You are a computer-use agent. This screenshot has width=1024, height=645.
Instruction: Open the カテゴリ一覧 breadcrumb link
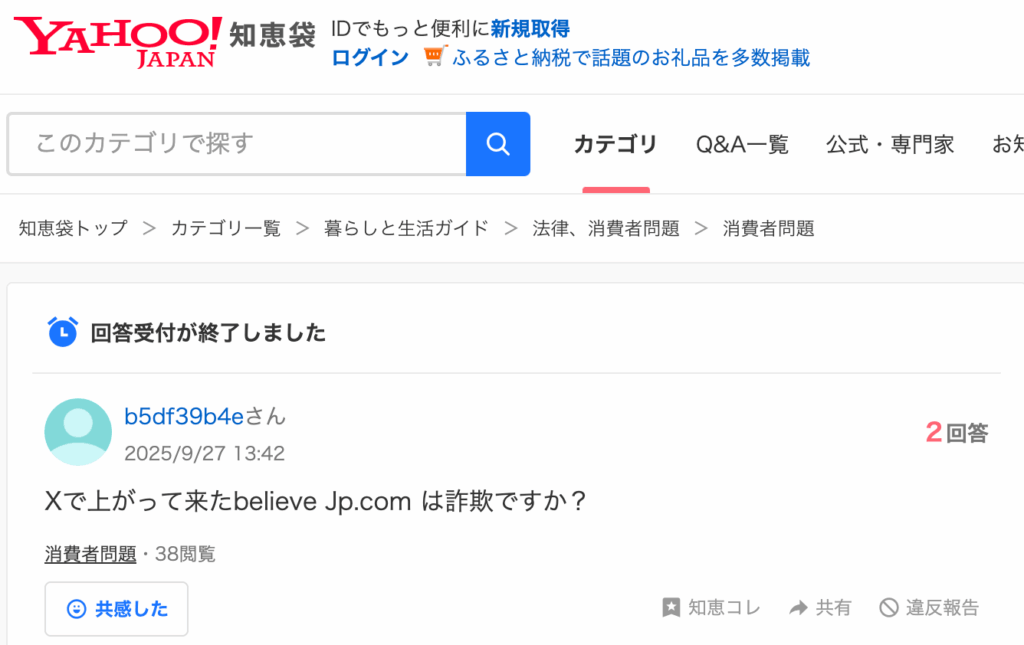click(x=225, y=228)
